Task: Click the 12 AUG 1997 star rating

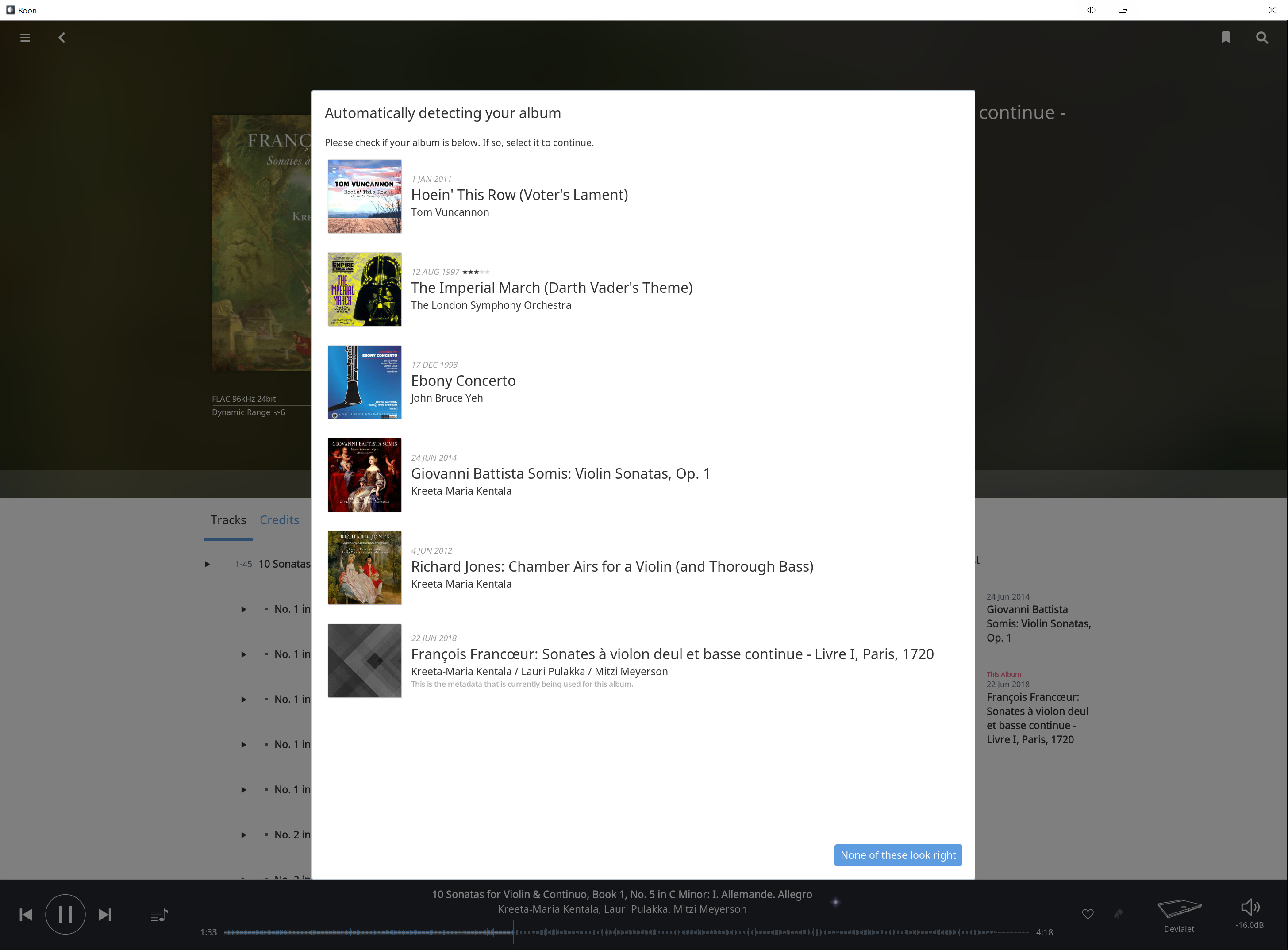Action: click(476, 272)
